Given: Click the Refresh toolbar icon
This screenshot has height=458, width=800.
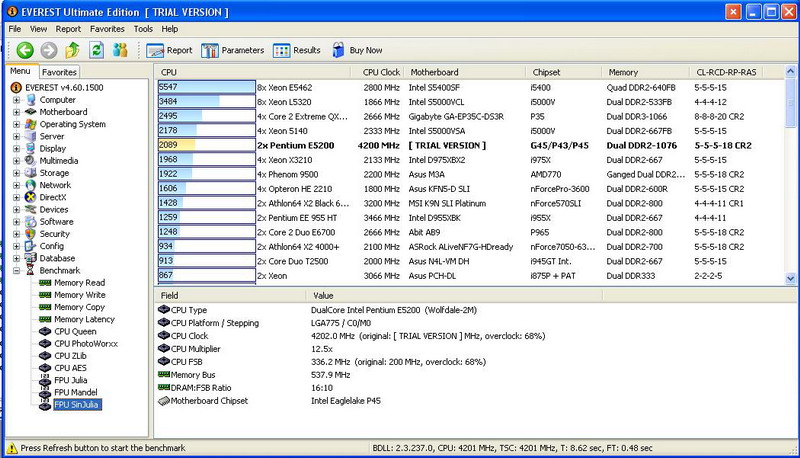Looking at the screenshot, I should tap(96, 50).
